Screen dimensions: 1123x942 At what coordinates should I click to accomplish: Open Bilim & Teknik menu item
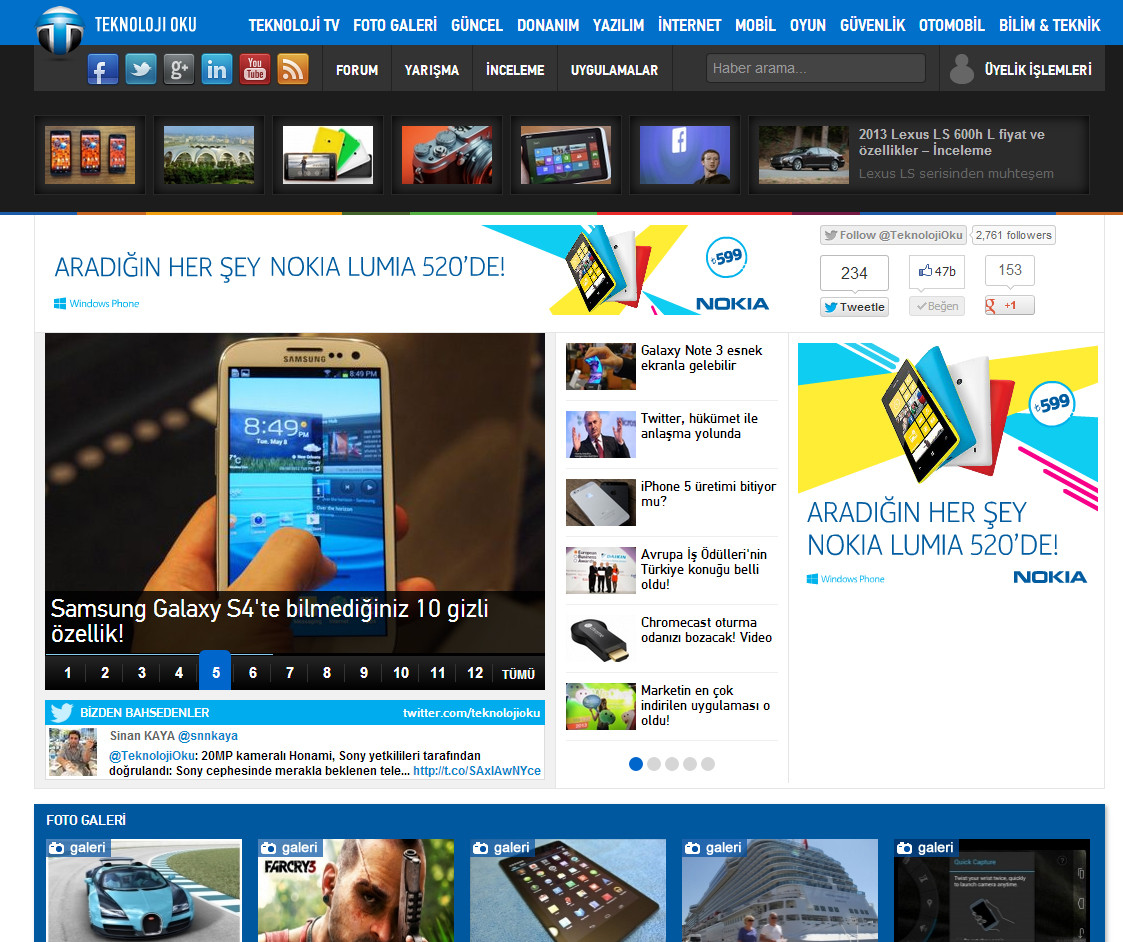point(1049,25)
